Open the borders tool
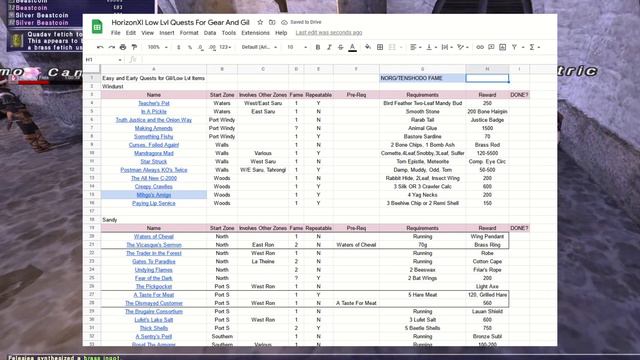640x360 pixels. (x=380, y=47)
